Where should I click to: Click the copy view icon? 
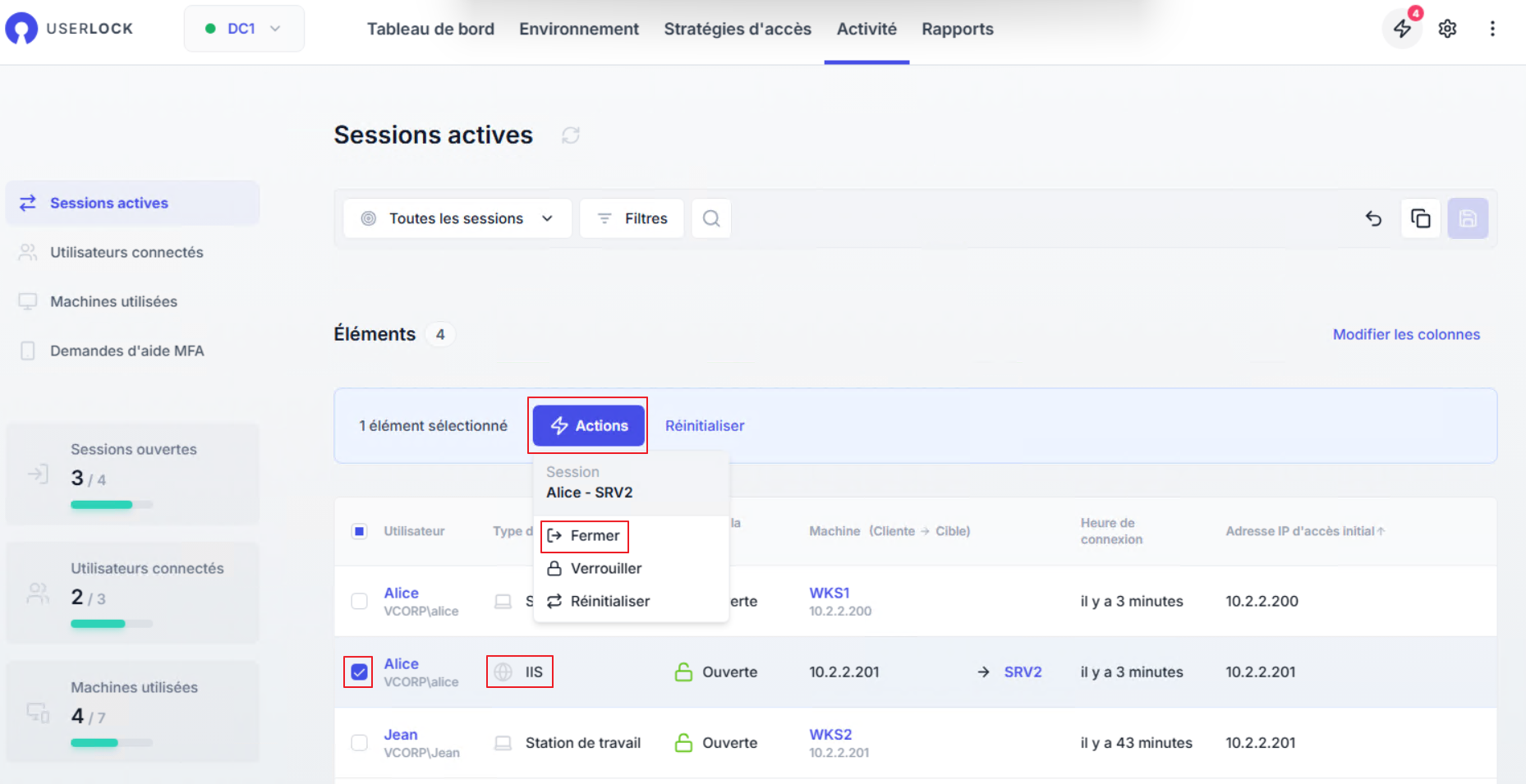(1420, 218)
